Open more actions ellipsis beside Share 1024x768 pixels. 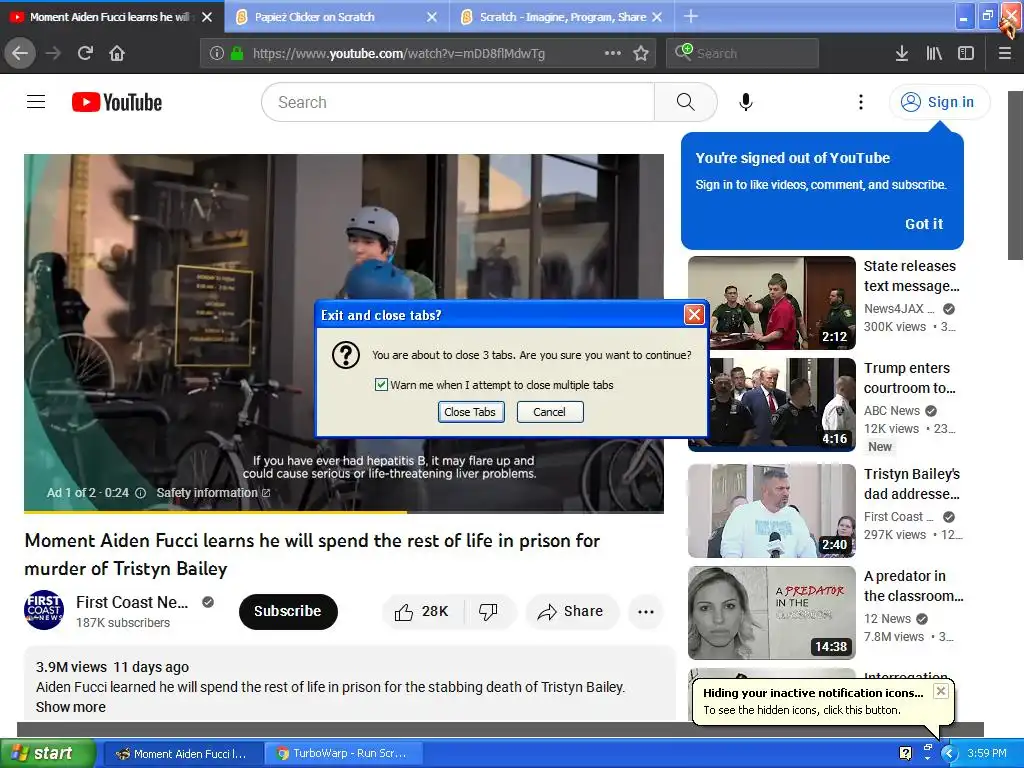click(x=646, y=612)
